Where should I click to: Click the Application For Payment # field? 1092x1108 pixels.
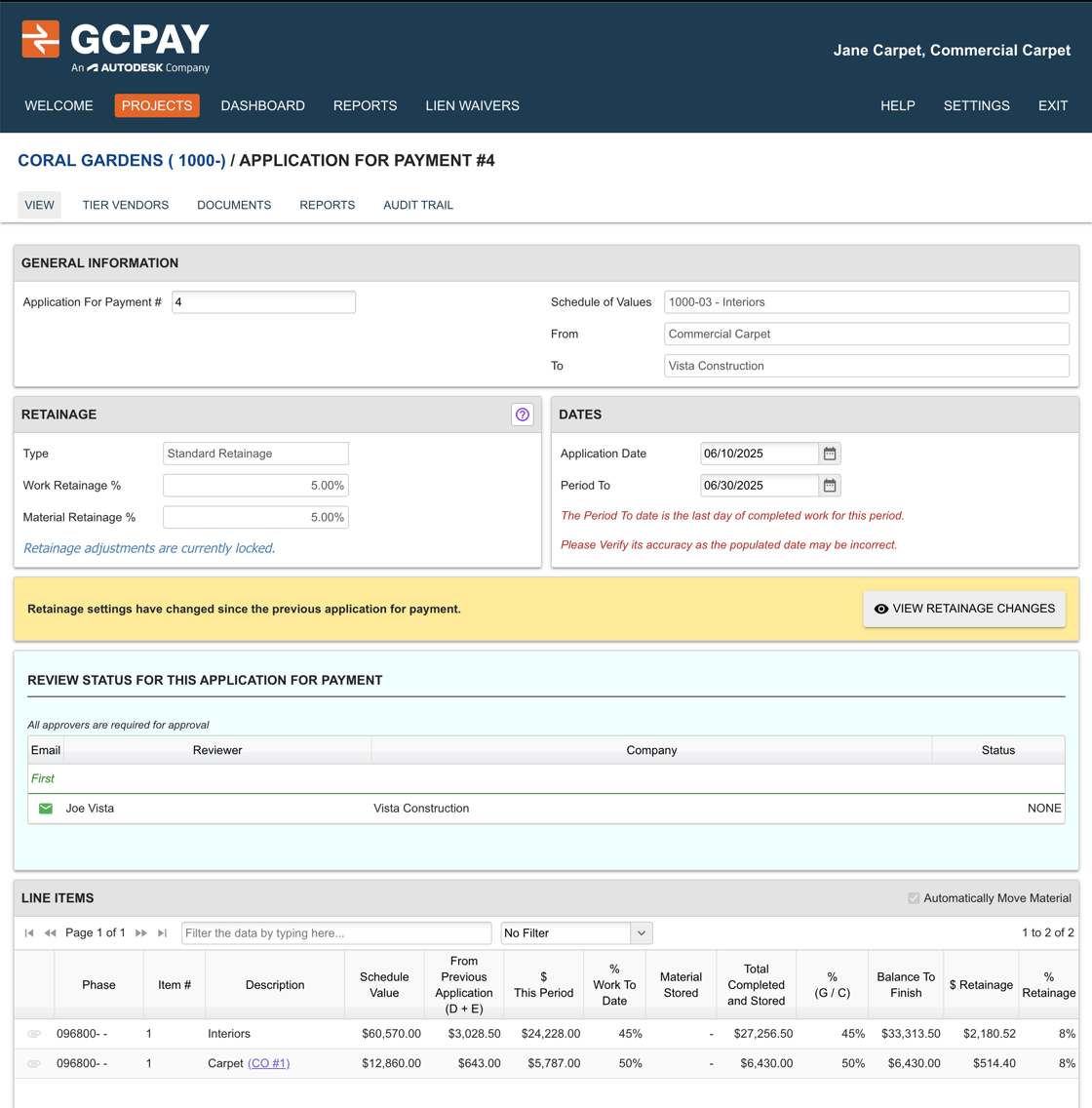pyautogui.click(x=263, y=301)
